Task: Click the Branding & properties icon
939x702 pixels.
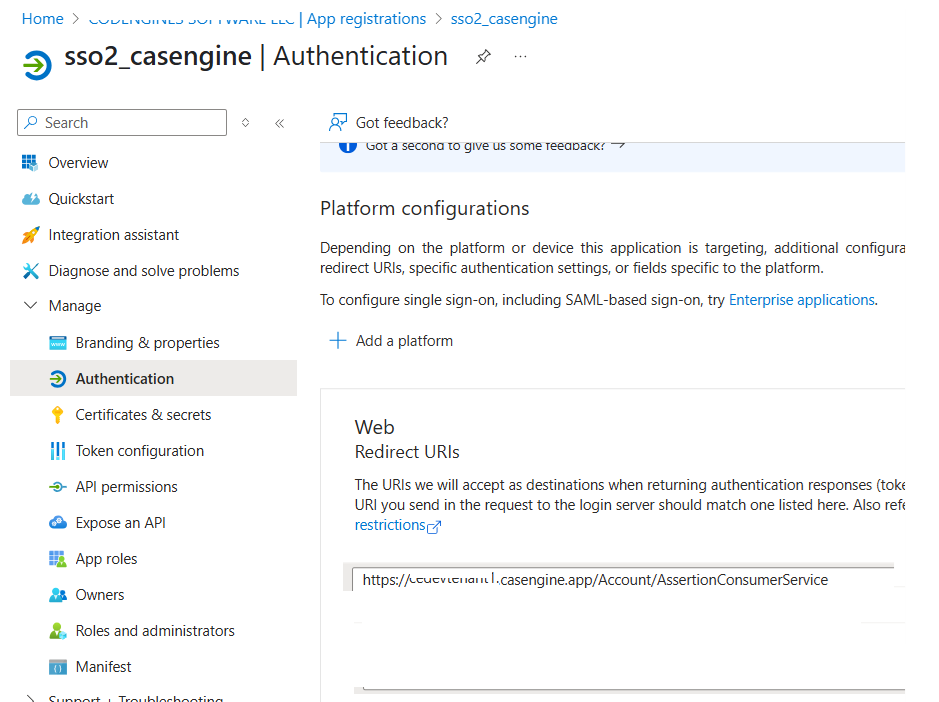Action: coord(57,343)
